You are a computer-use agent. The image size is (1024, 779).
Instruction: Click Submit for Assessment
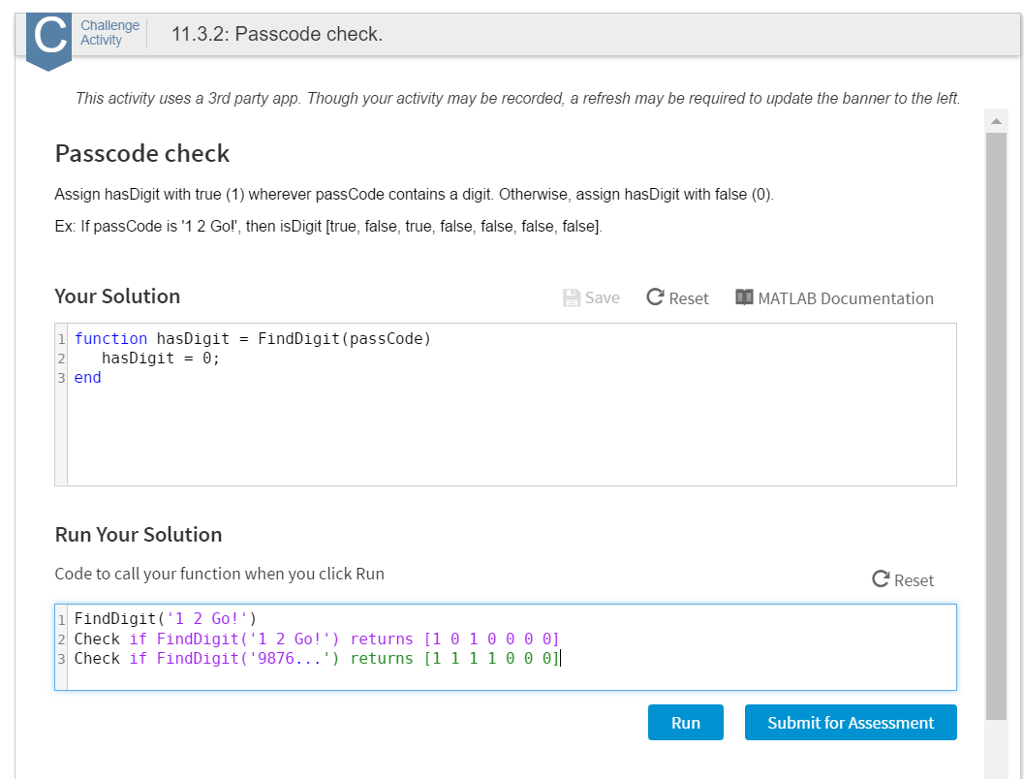click(850, 721)
